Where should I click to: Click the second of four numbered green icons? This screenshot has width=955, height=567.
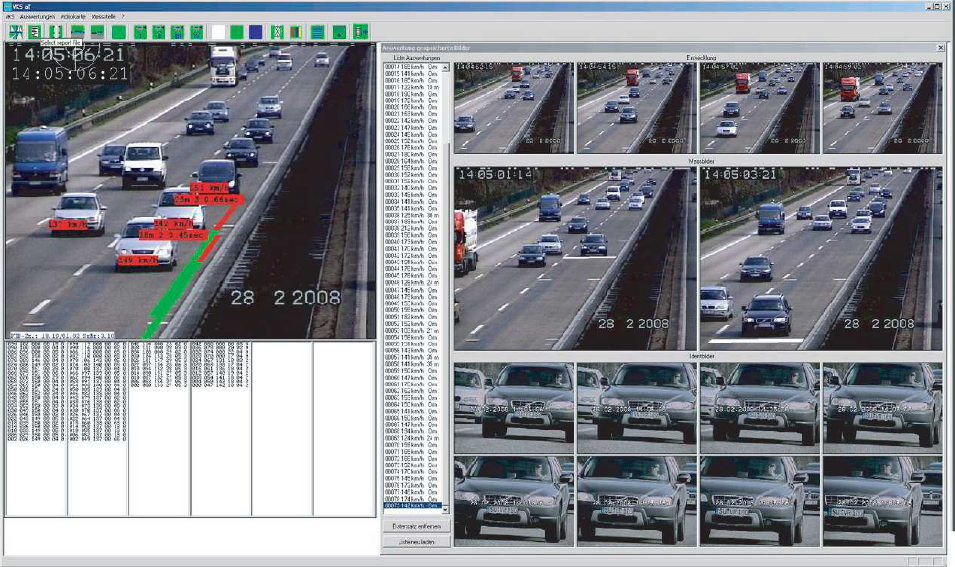159,32
